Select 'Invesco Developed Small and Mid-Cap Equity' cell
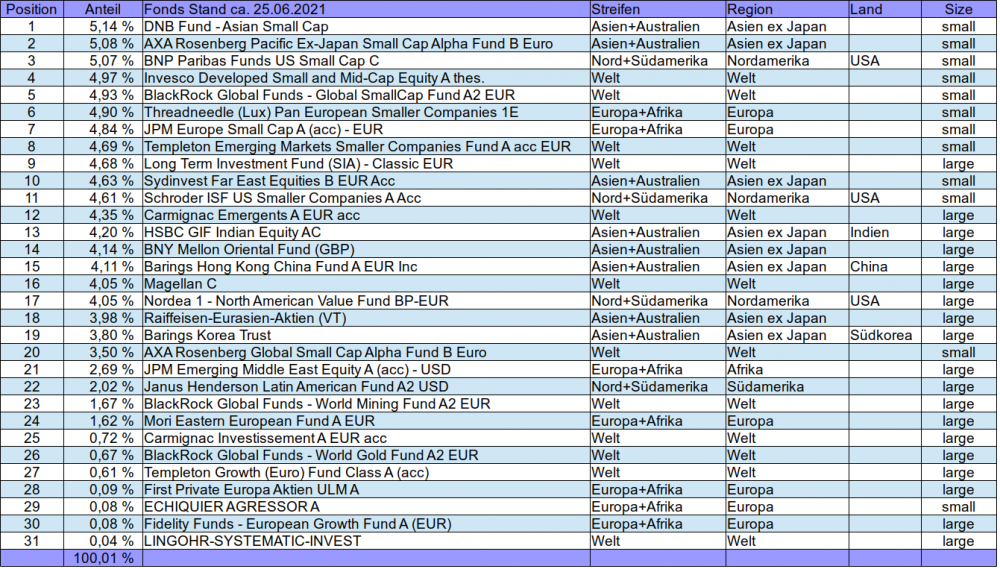This screenshot has width=1000, height=569. point(366,78)
